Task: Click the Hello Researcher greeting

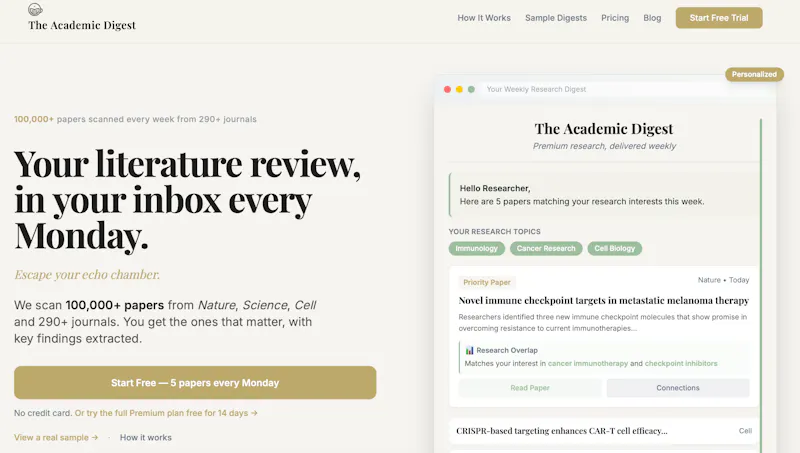Action: [494, 188]
